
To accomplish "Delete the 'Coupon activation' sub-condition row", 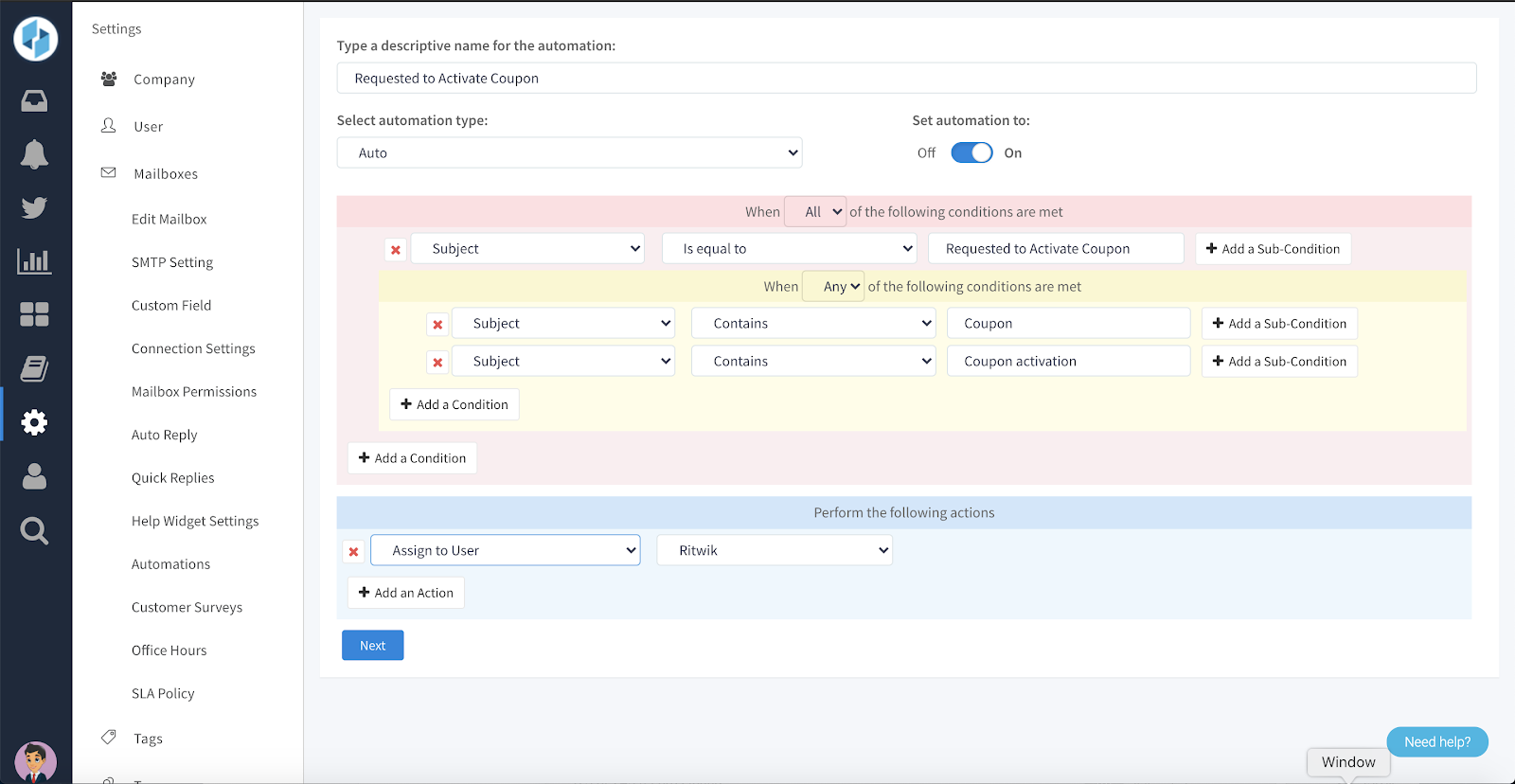I will point(437,362).
